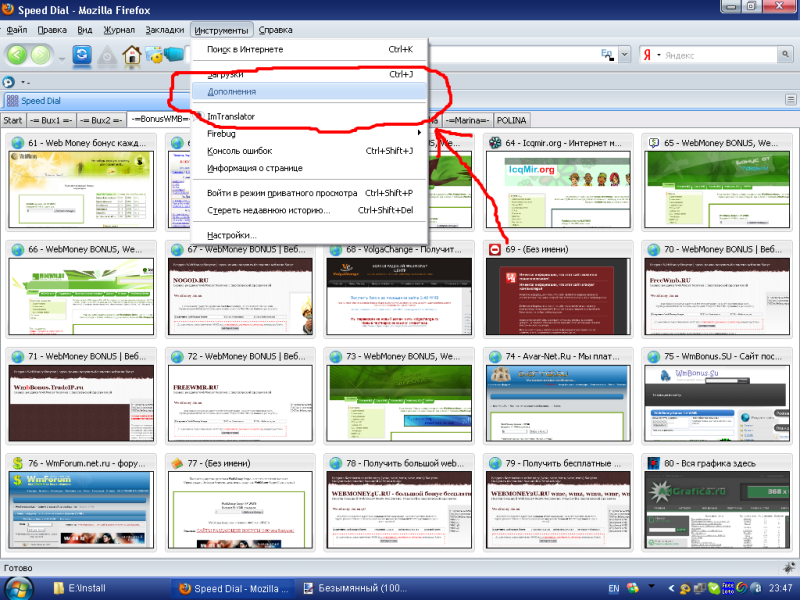Open the red dial 69 (Без имени) thumbnail
800x600 pixels.
[558, 296]
